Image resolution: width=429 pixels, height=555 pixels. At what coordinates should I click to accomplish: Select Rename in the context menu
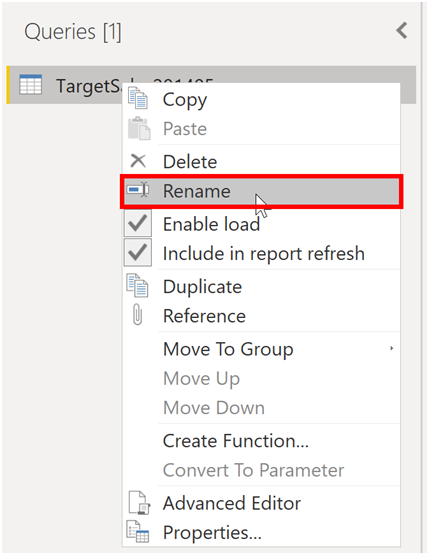click(262, 191)
